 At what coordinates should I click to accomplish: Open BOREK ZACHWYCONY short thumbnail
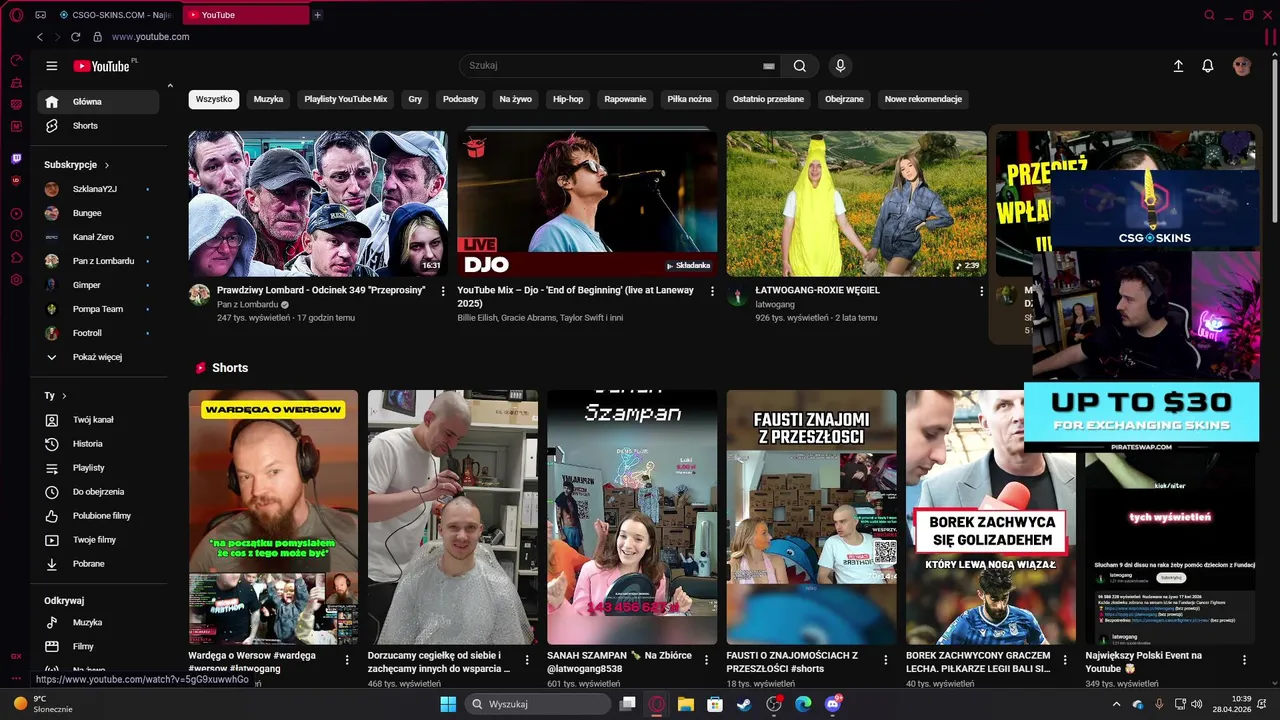[x=991, y=517]
